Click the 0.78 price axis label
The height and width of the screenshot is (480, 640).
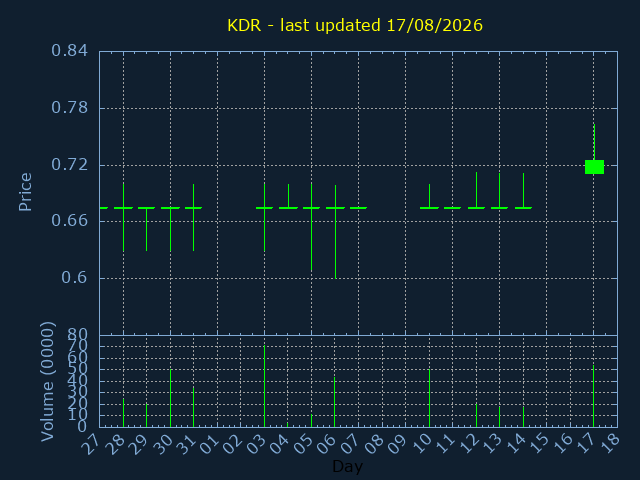coord(69,108)
